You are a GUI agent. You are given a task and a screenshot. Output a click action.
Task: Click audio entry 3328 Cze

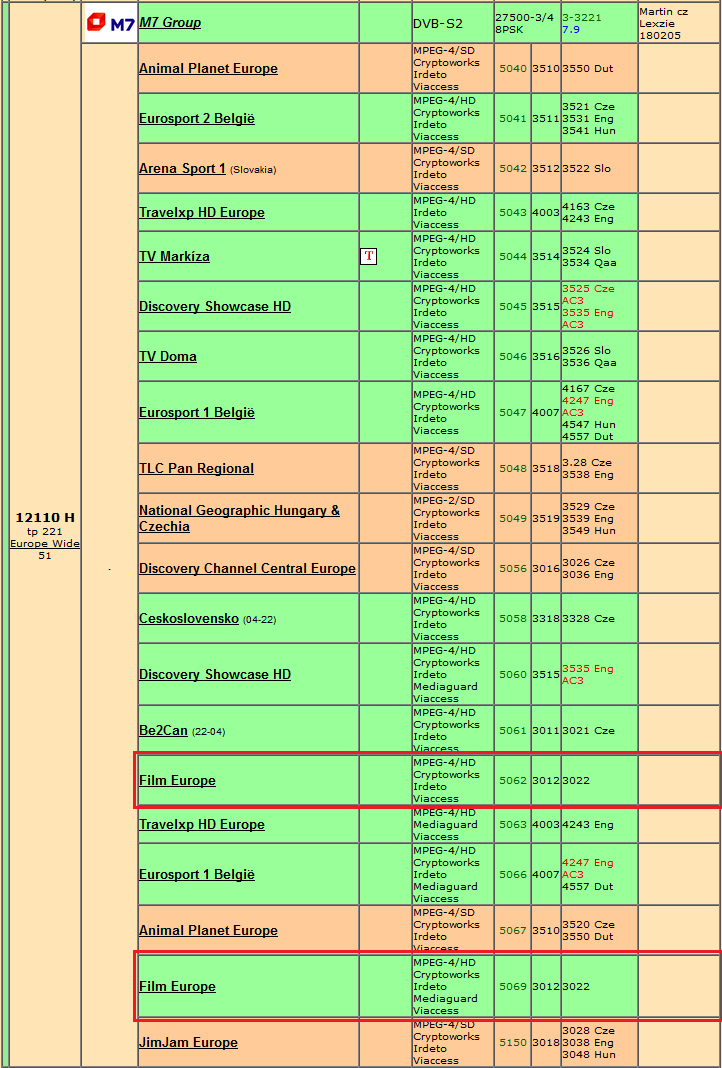(x=588, y=618)
